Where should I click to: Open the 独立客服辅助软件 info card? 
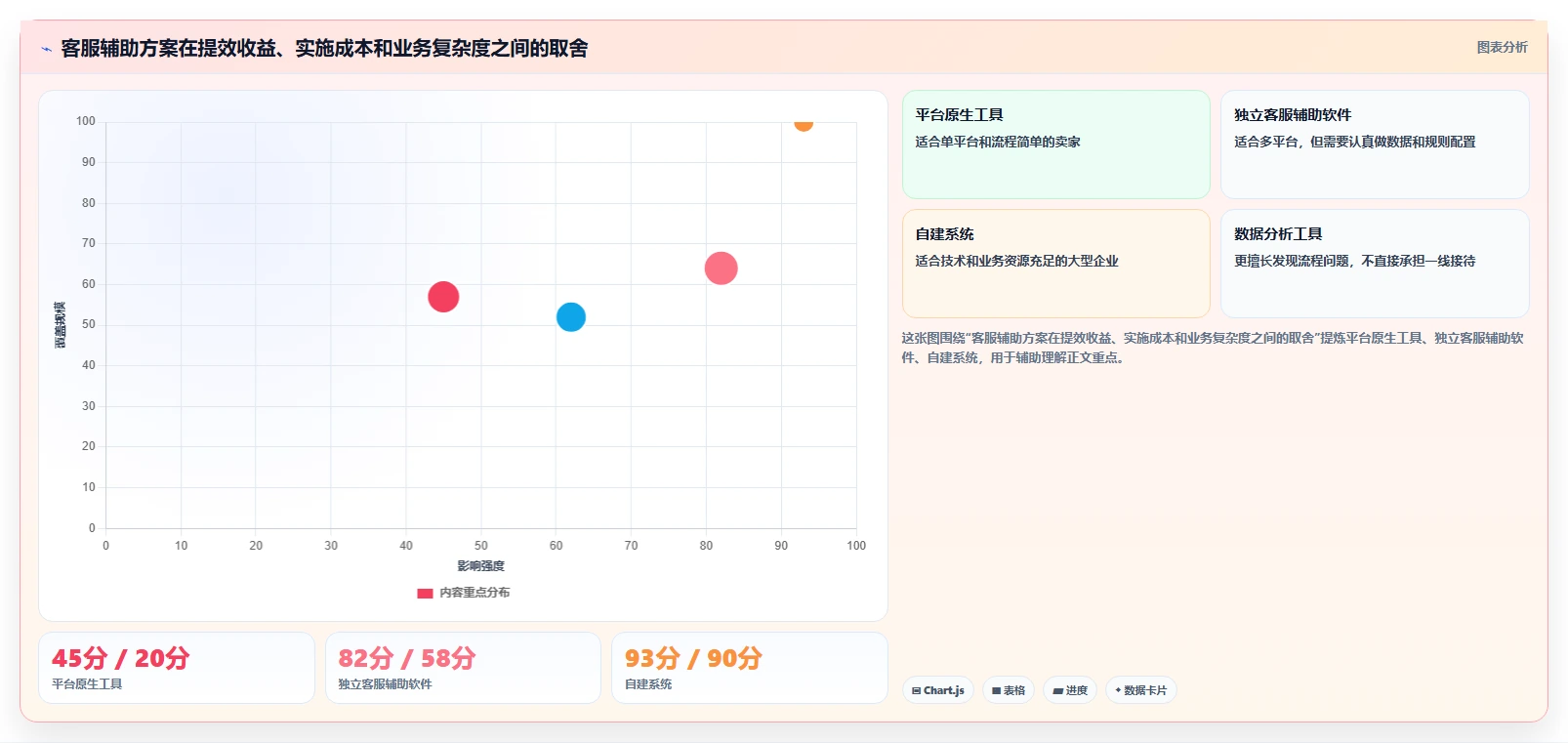(x=1375, y=144)
